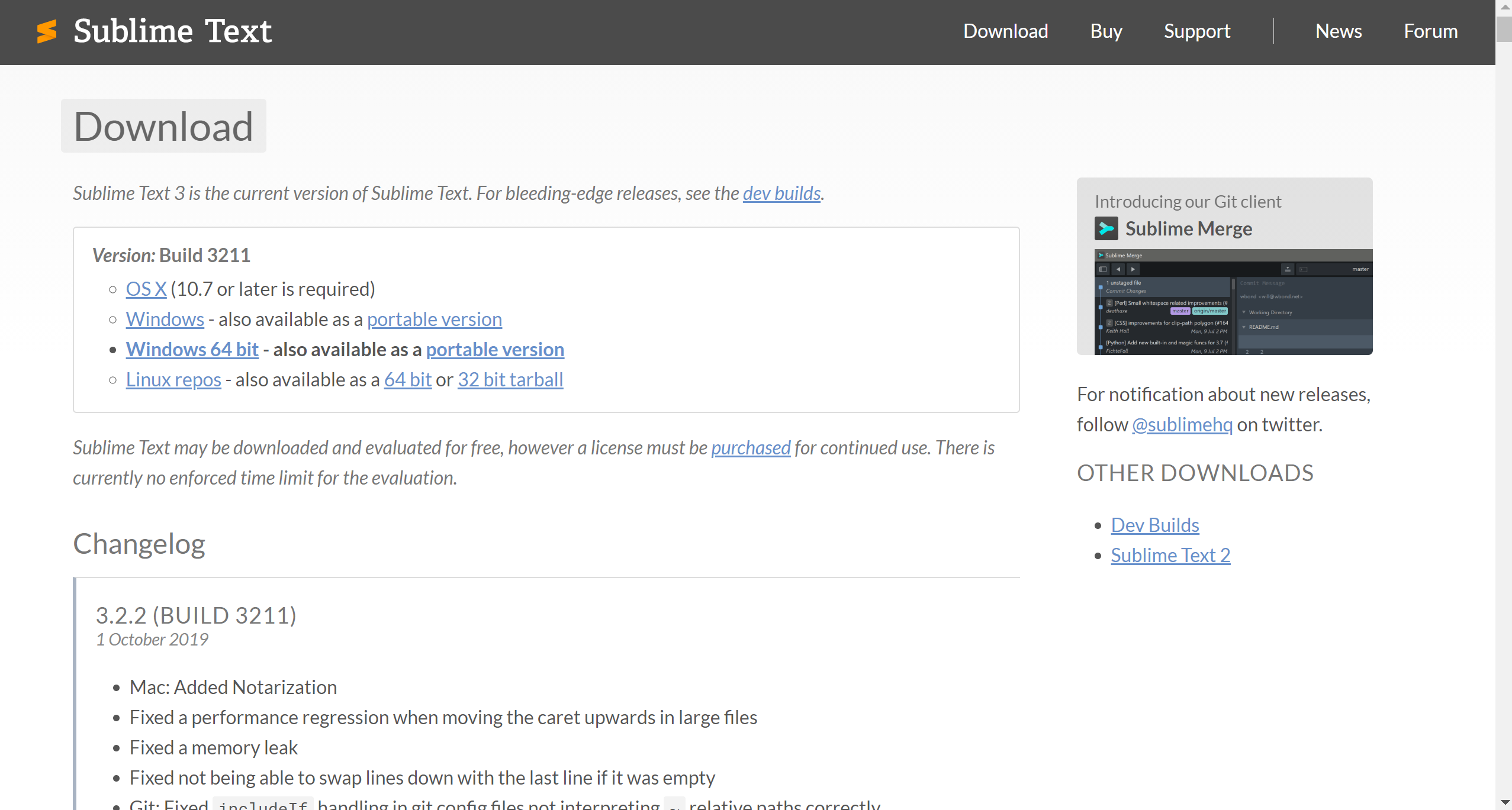
Task: Open the Buy page
Action: (1105, 31)
